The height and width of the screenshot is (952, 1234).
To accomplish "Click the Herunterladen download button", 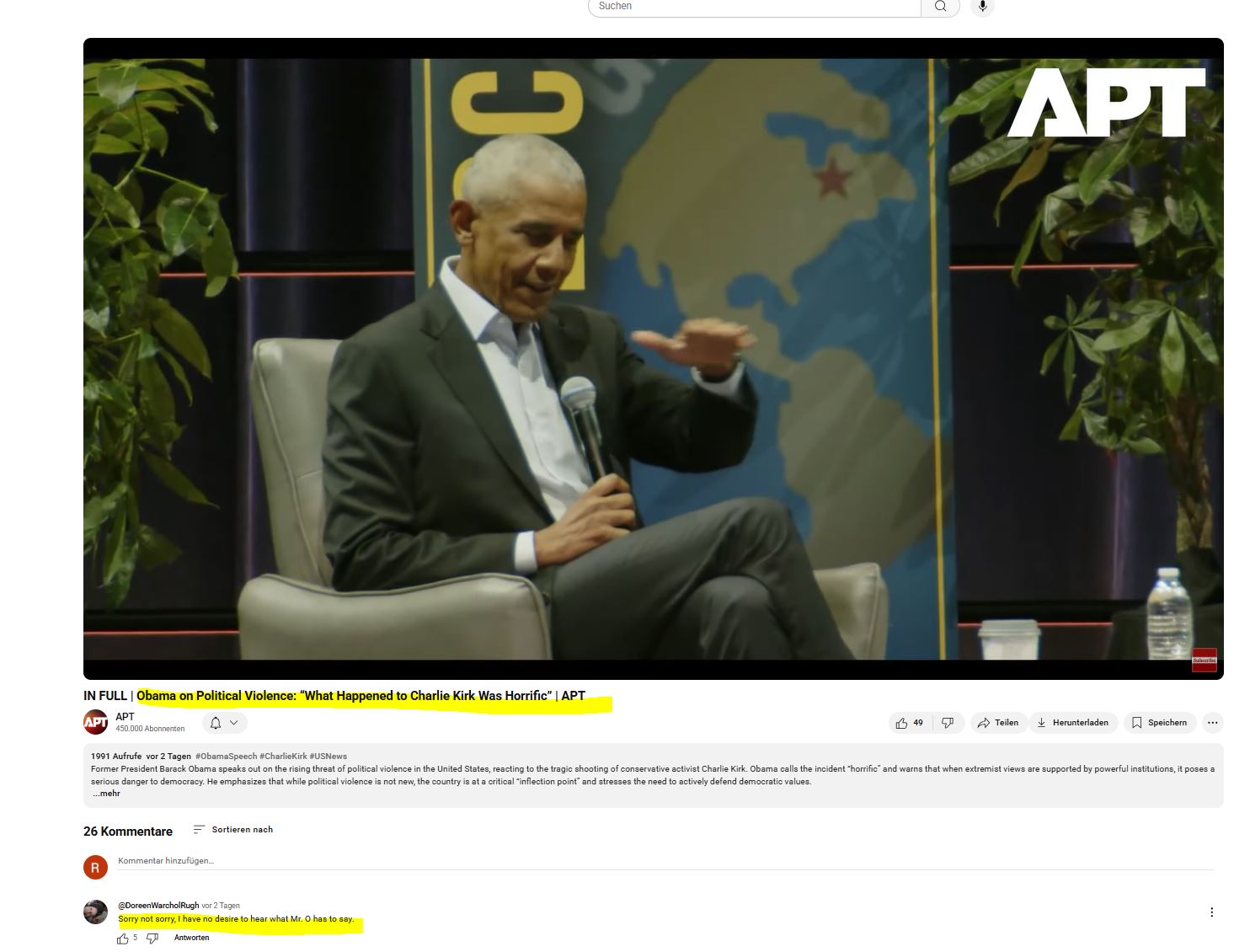I will coord(1072,723).
